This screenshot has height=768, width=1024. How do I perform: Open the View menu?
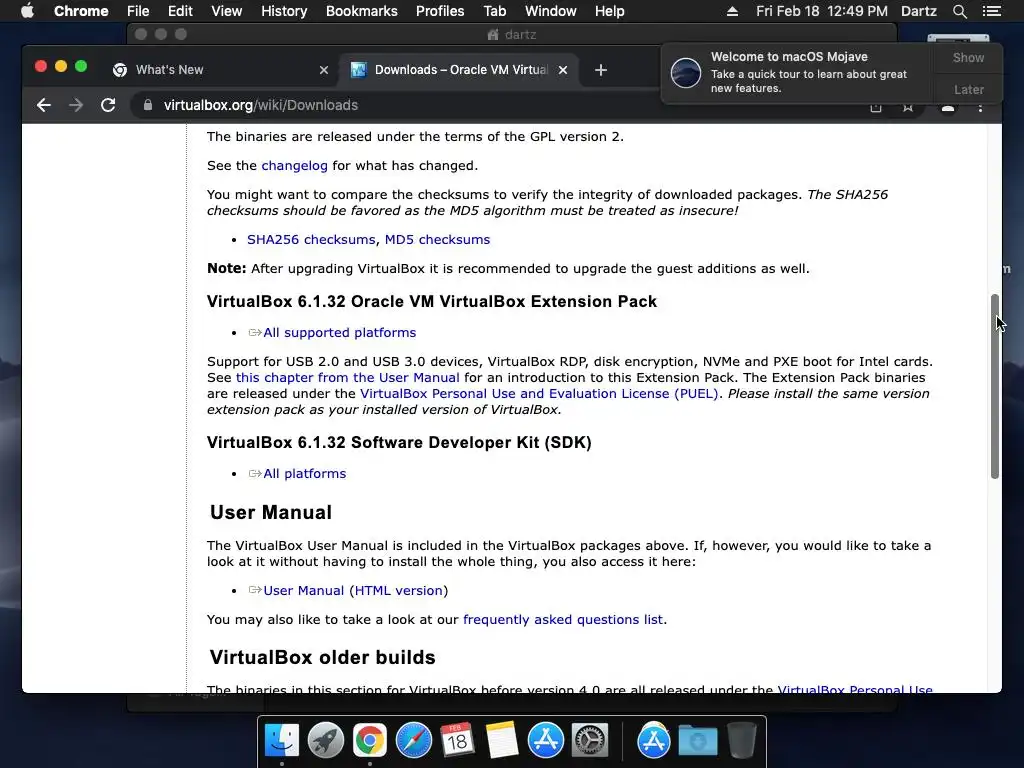point(227,11)
